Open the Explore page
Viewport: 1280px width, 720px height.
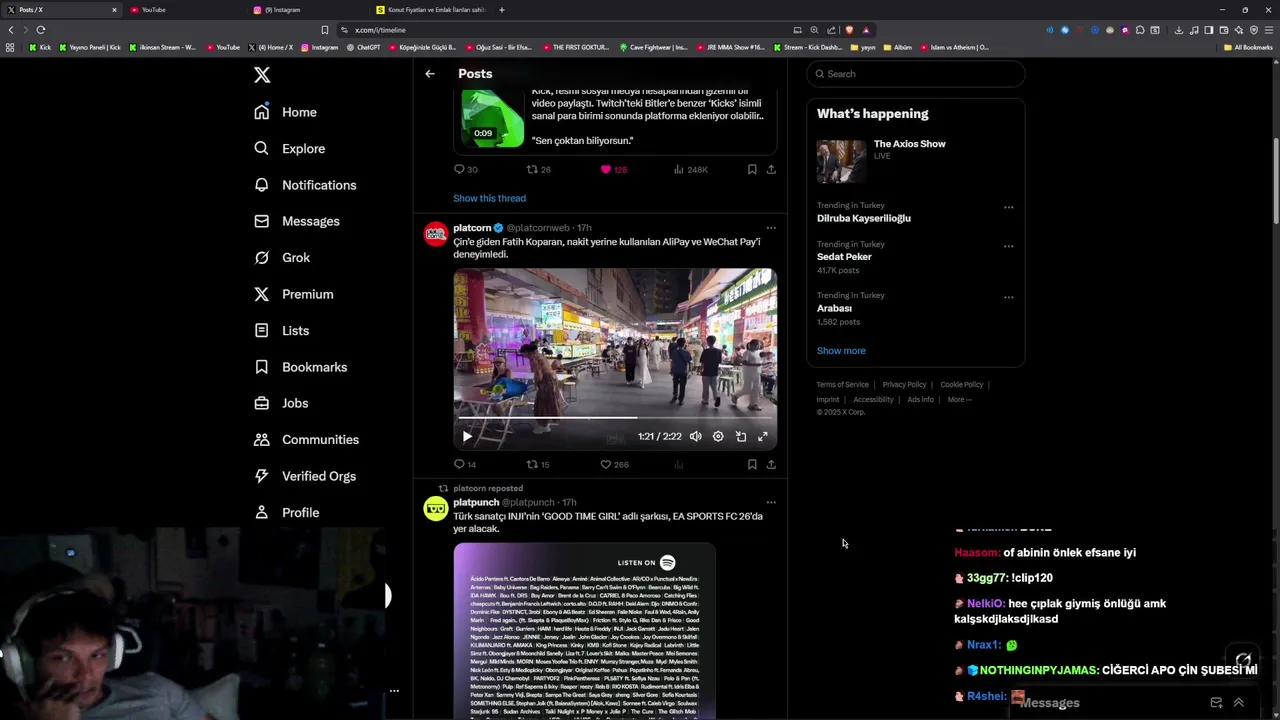290,148
